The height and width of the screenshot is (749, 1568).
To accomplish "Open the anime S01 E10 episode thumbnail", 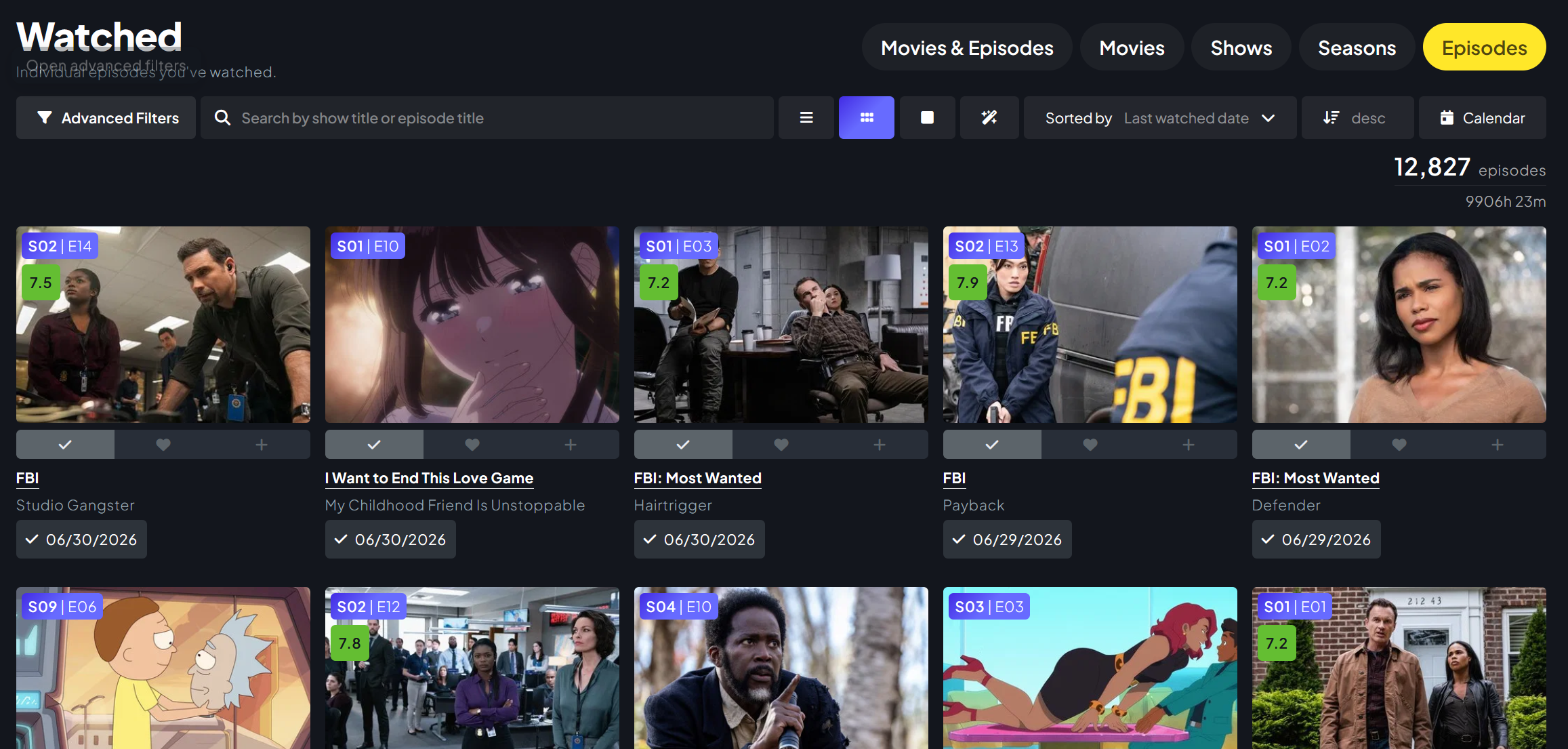I will tap(472, 325).
